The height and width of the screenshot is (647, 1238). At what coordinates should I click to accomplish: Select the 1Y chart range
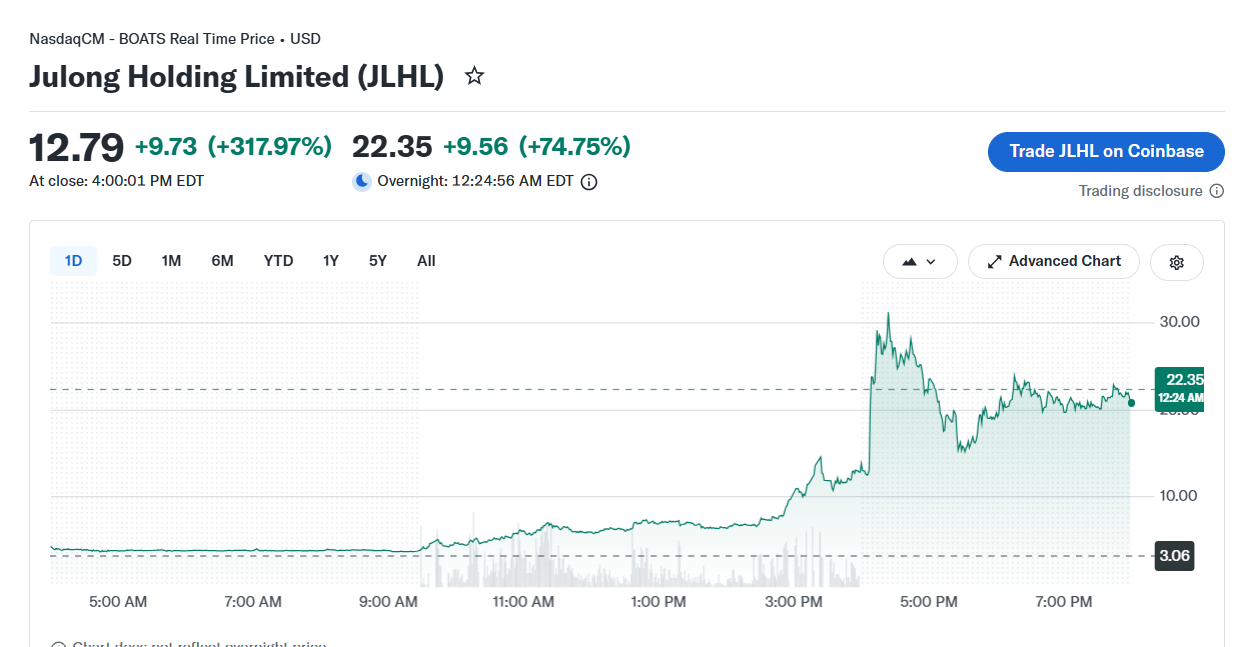click(331, 261)
